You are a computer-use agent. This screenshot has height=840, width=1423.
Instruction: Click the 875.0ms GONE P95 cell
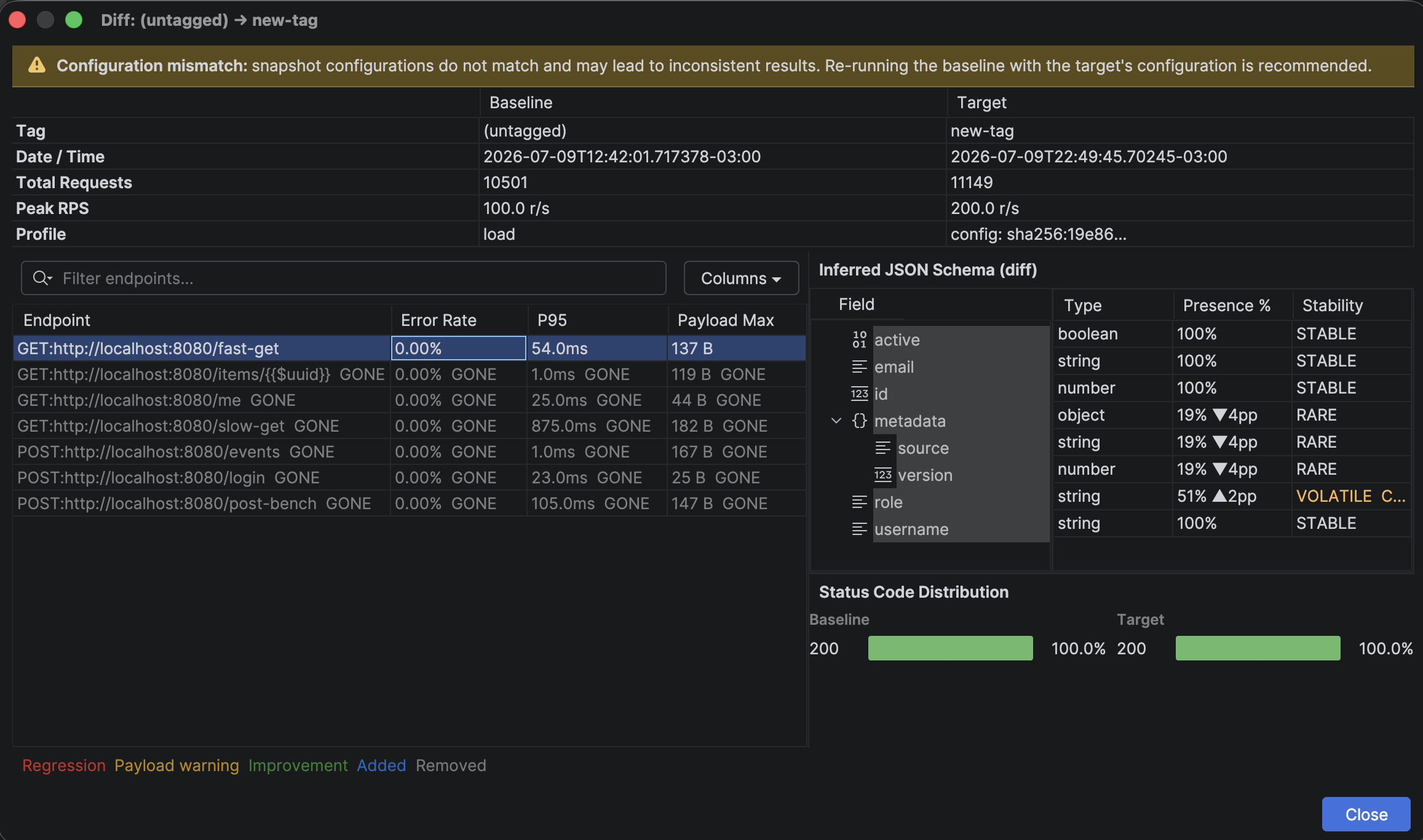pyautogui.click(x=597, y=426)
